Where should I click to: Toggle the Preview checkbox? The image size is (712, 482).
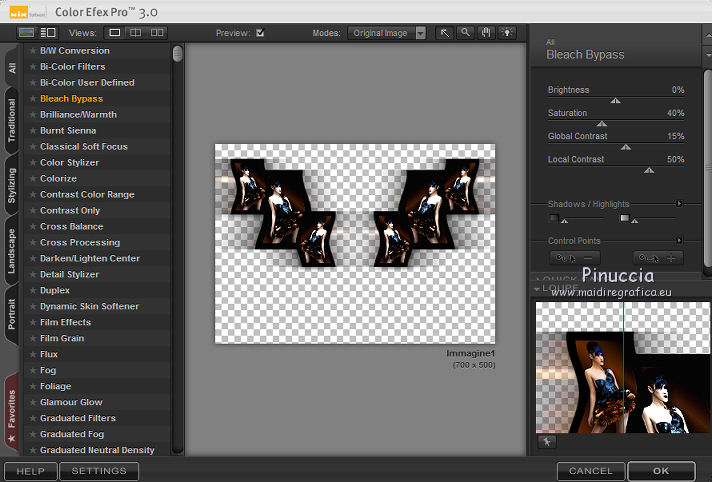tap(260, 33)
